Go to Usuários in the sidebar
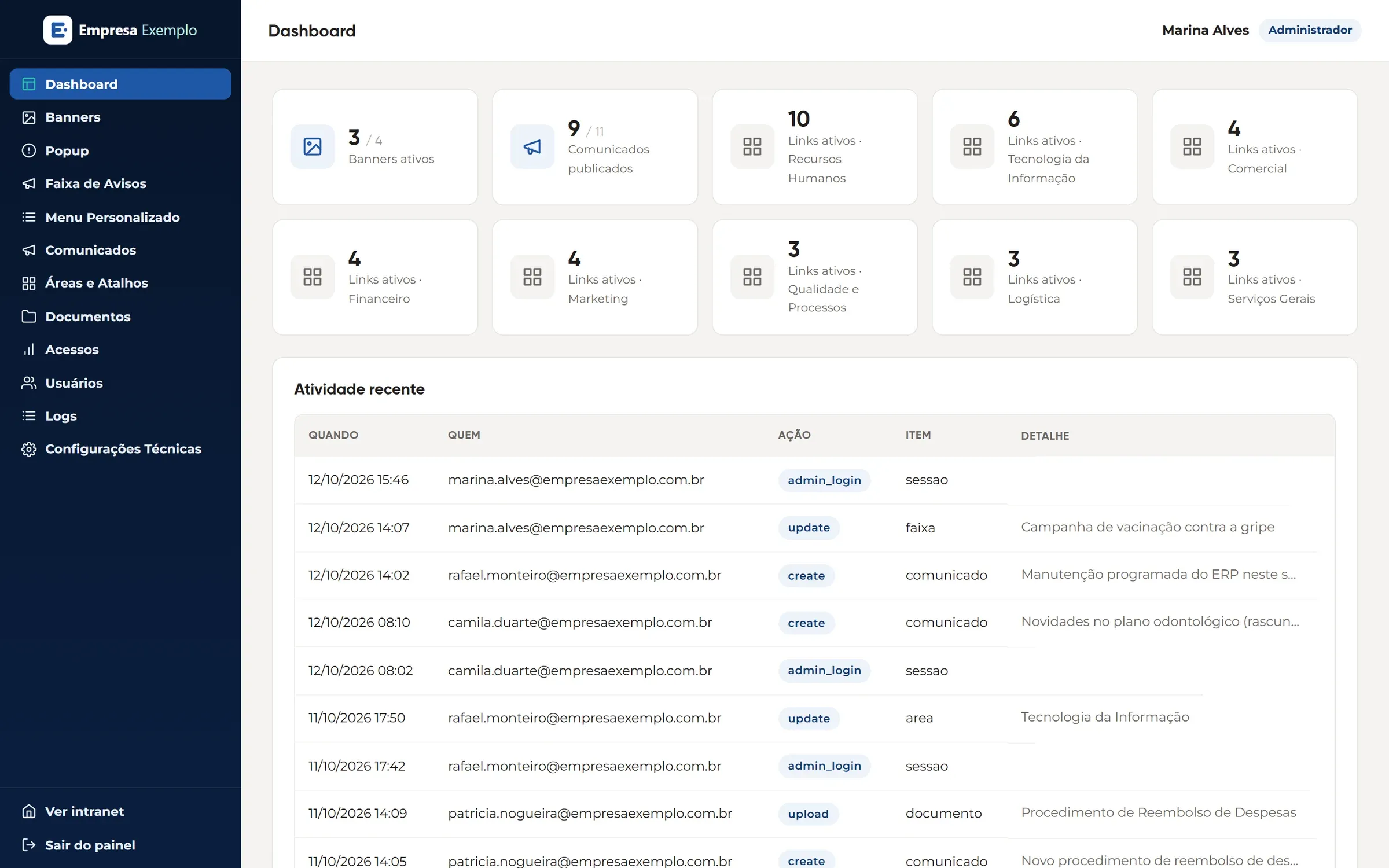 click(120, 383)
